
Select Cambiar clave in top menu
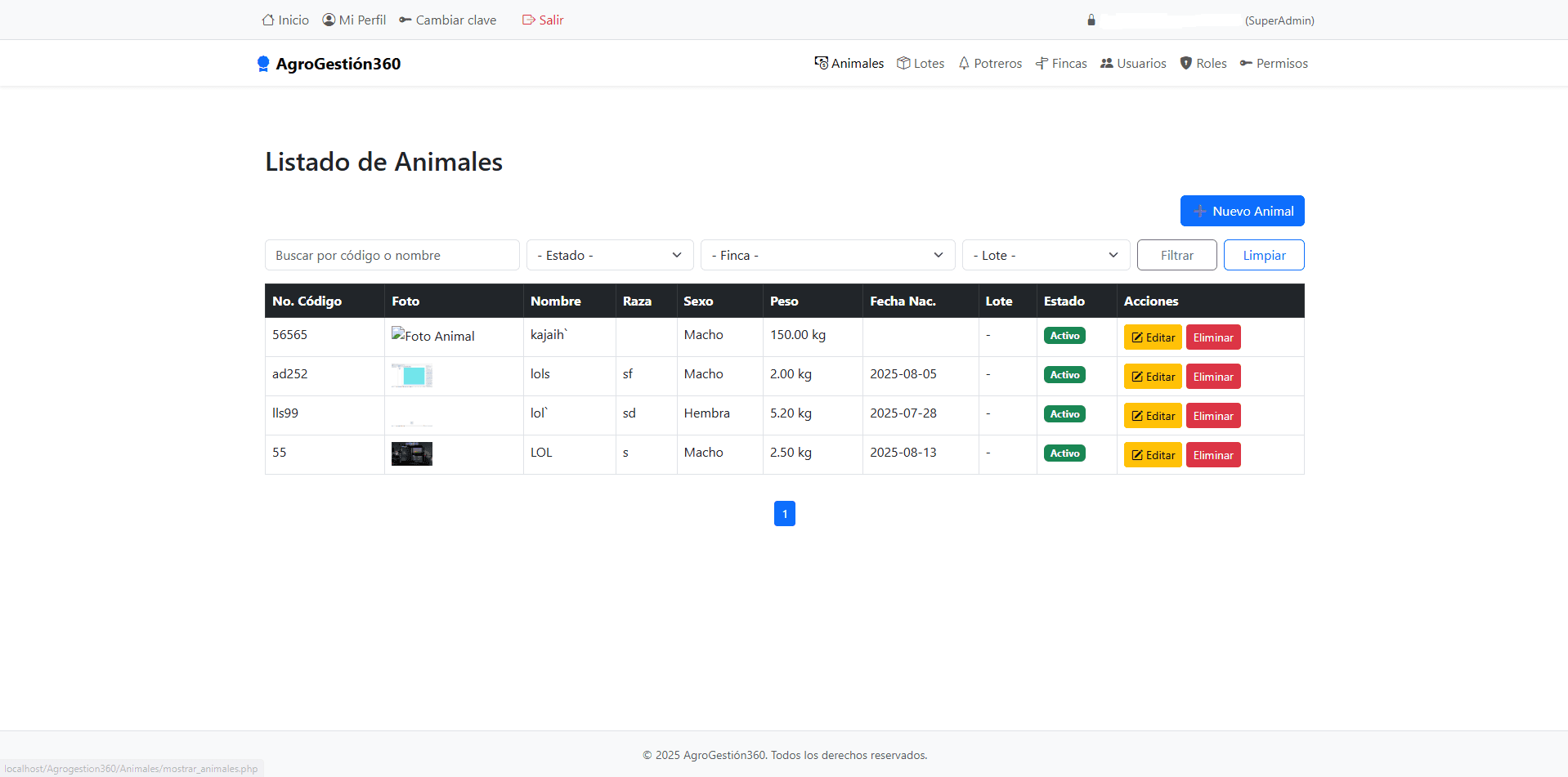point(455,19)
